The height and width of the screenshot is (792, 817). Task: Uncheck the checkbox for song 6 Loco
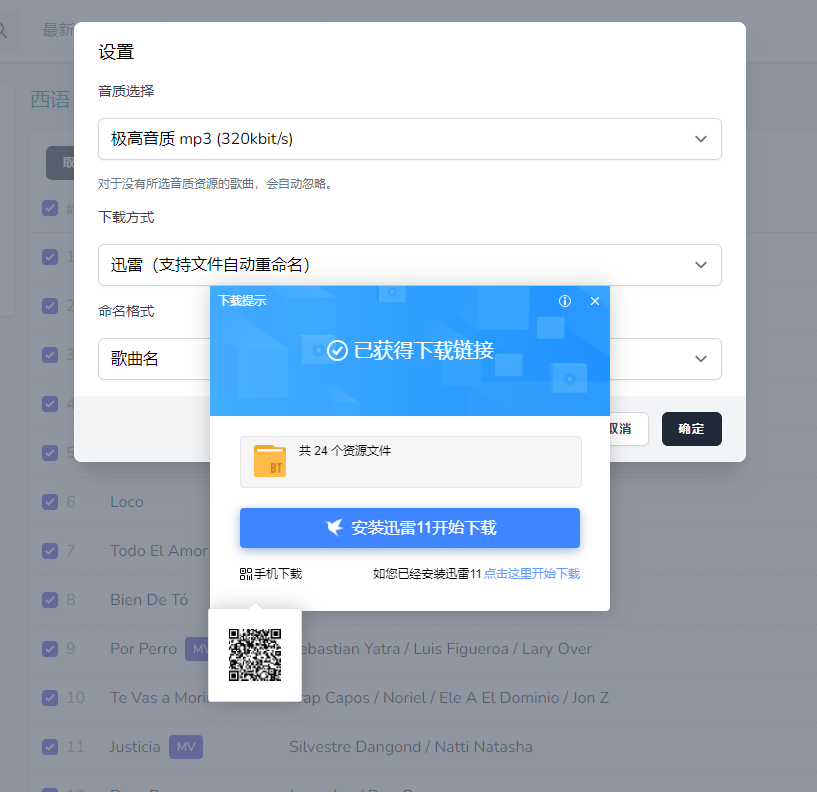click(50, 501)
